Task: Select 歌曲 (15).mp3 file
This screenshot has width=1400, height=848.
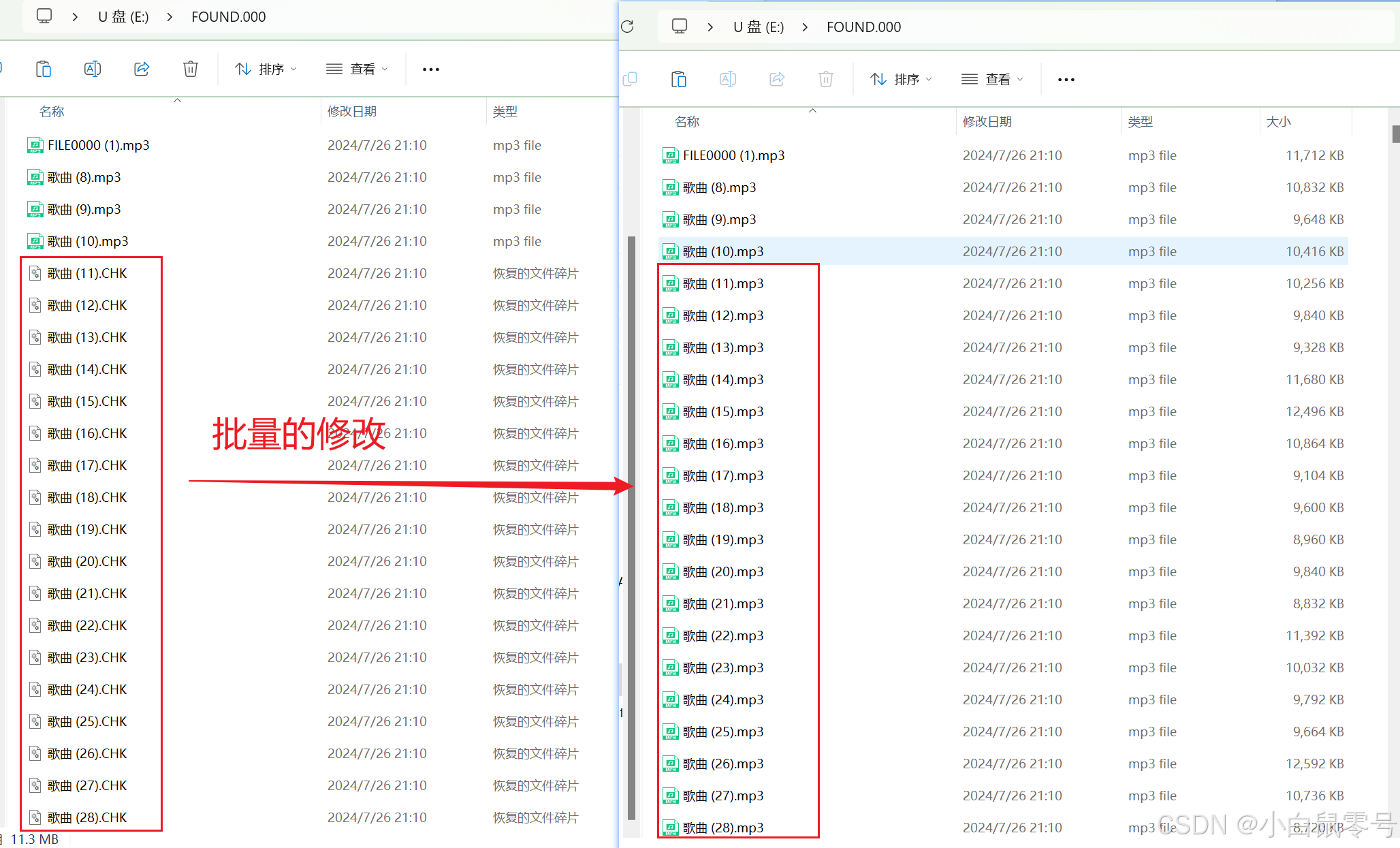Action: click(723, 411)
